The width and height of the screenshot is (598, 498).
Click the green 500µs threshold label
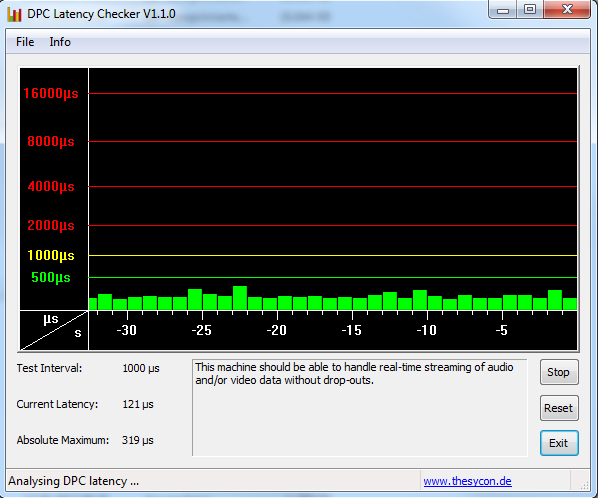pyautogui.click(x=51, y=277)
